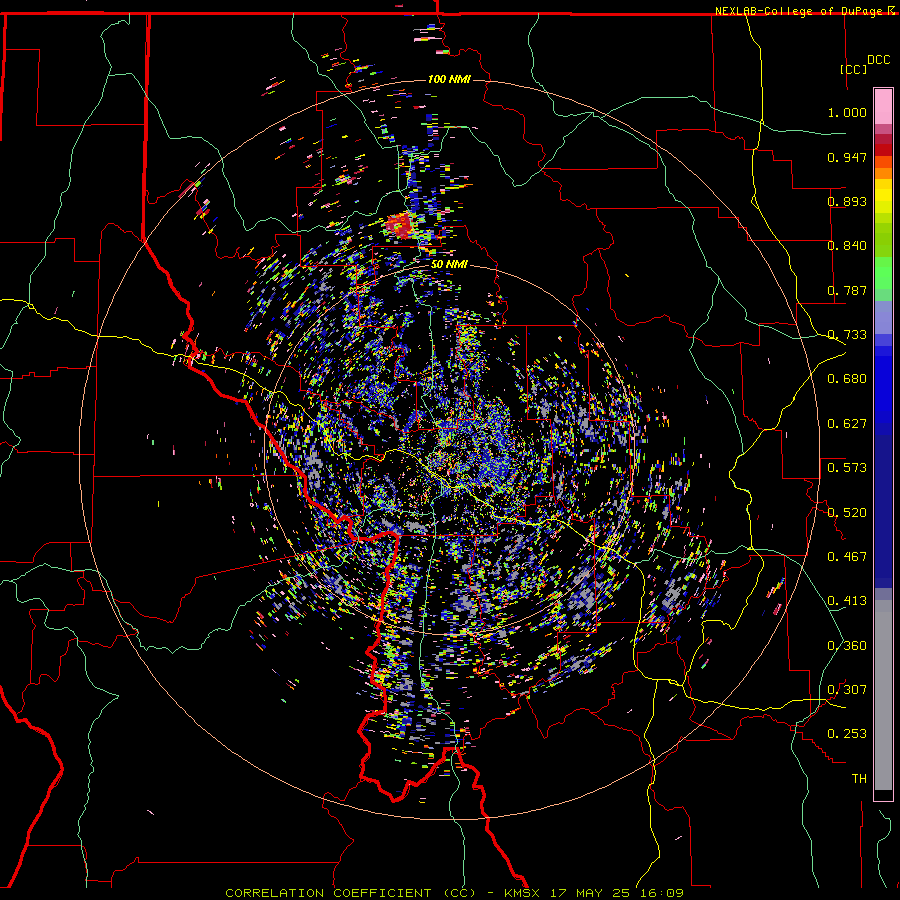Screen dimensions: 900x900
Task: Click the 16:09 timestamp
Action: coord(663,893)
